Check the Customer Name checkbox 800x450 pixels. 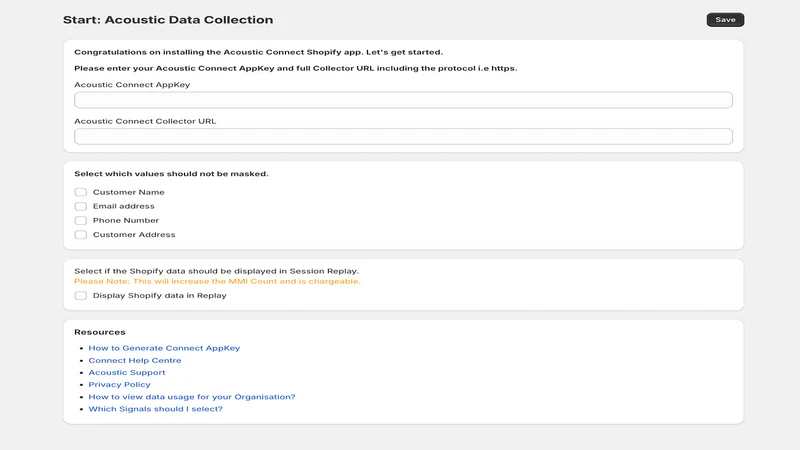coord(81,192)
